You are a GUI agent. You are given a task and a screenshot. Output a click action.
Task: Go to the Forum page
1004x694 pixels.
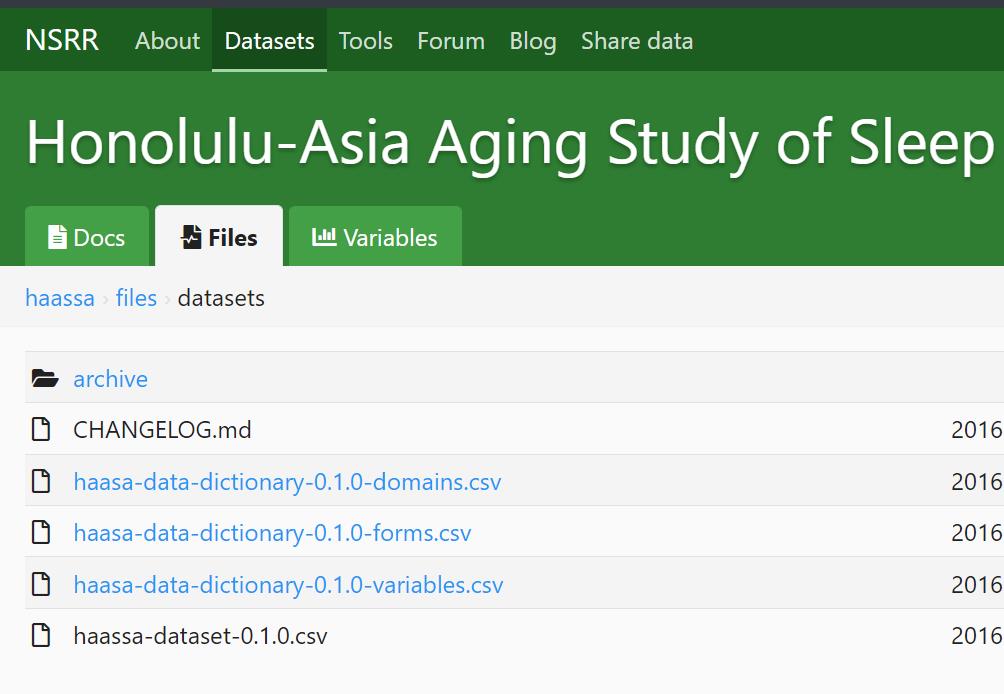pos(450,41)
